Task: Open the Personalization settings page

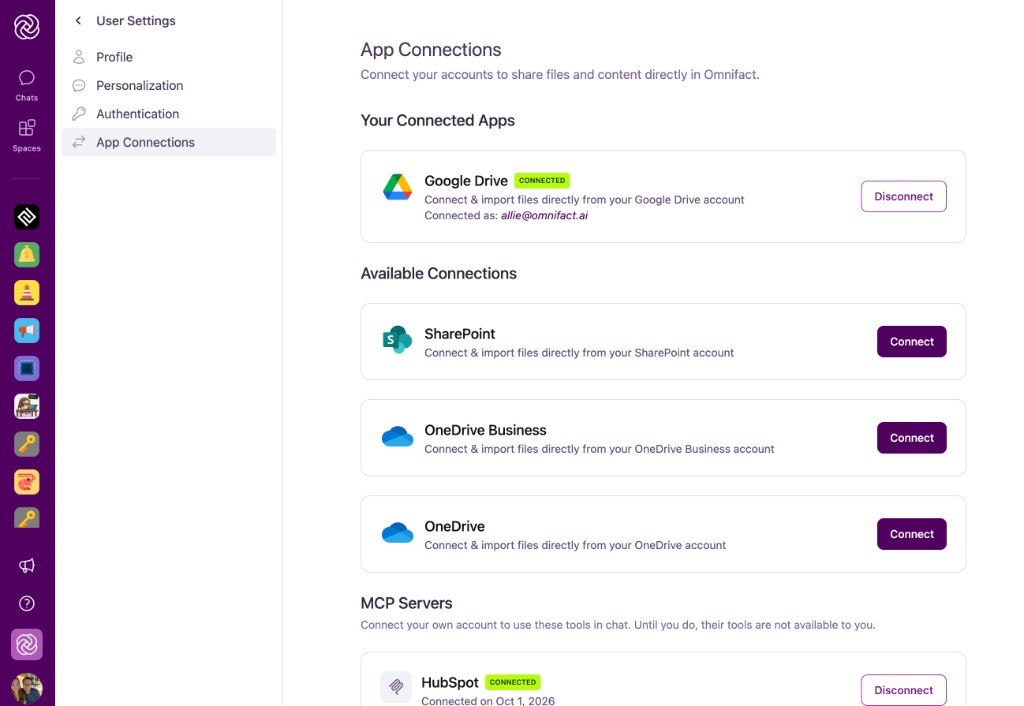Action: [168, 86]
